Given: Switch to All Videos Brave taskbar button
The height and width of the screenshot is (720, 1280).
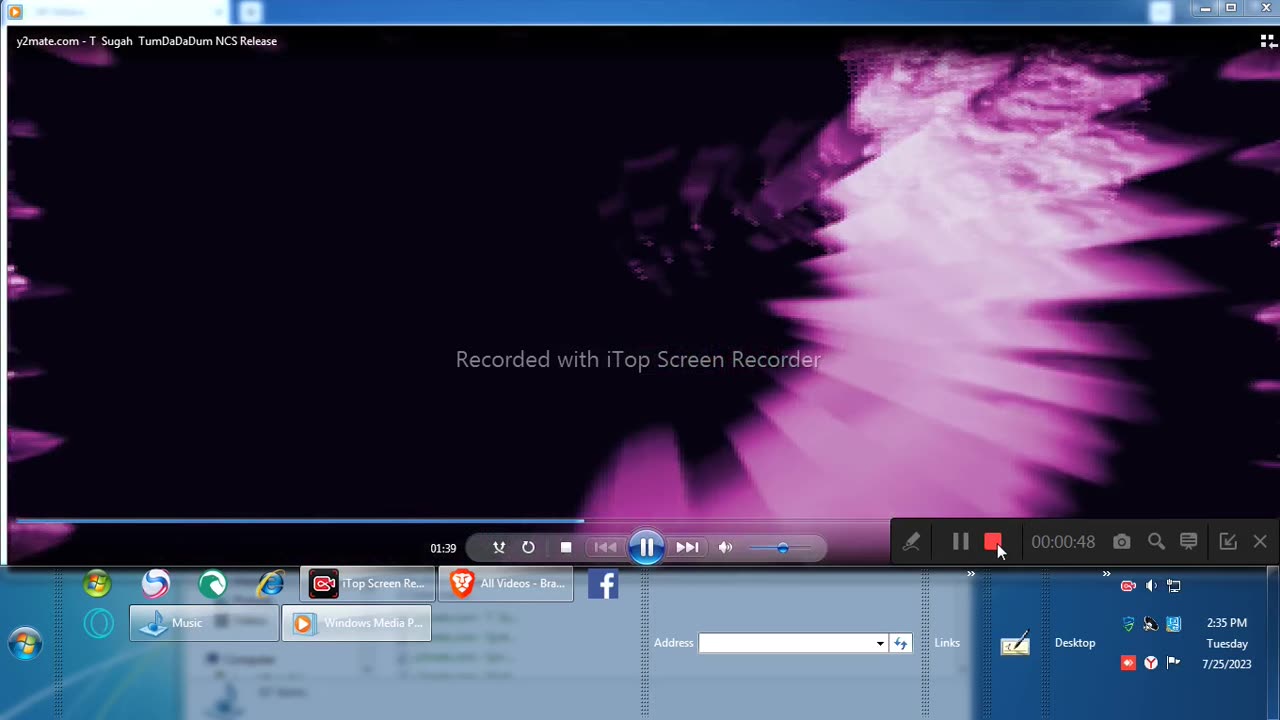Looking at the screenshot, I should [507, 584].
